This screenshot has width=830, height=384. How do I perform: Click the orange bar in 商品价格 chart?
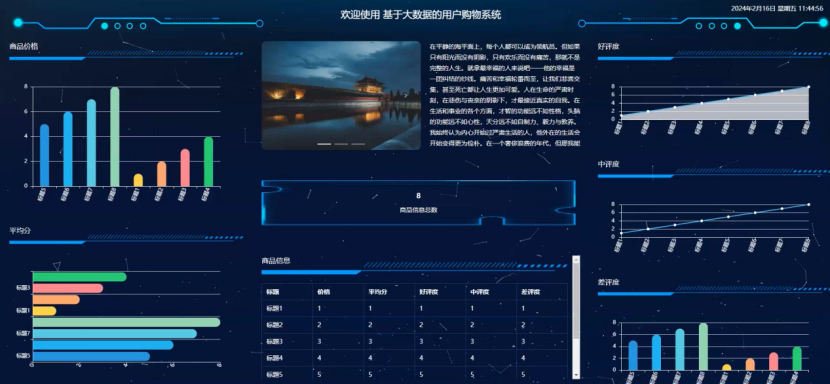[x=161, y=174]
